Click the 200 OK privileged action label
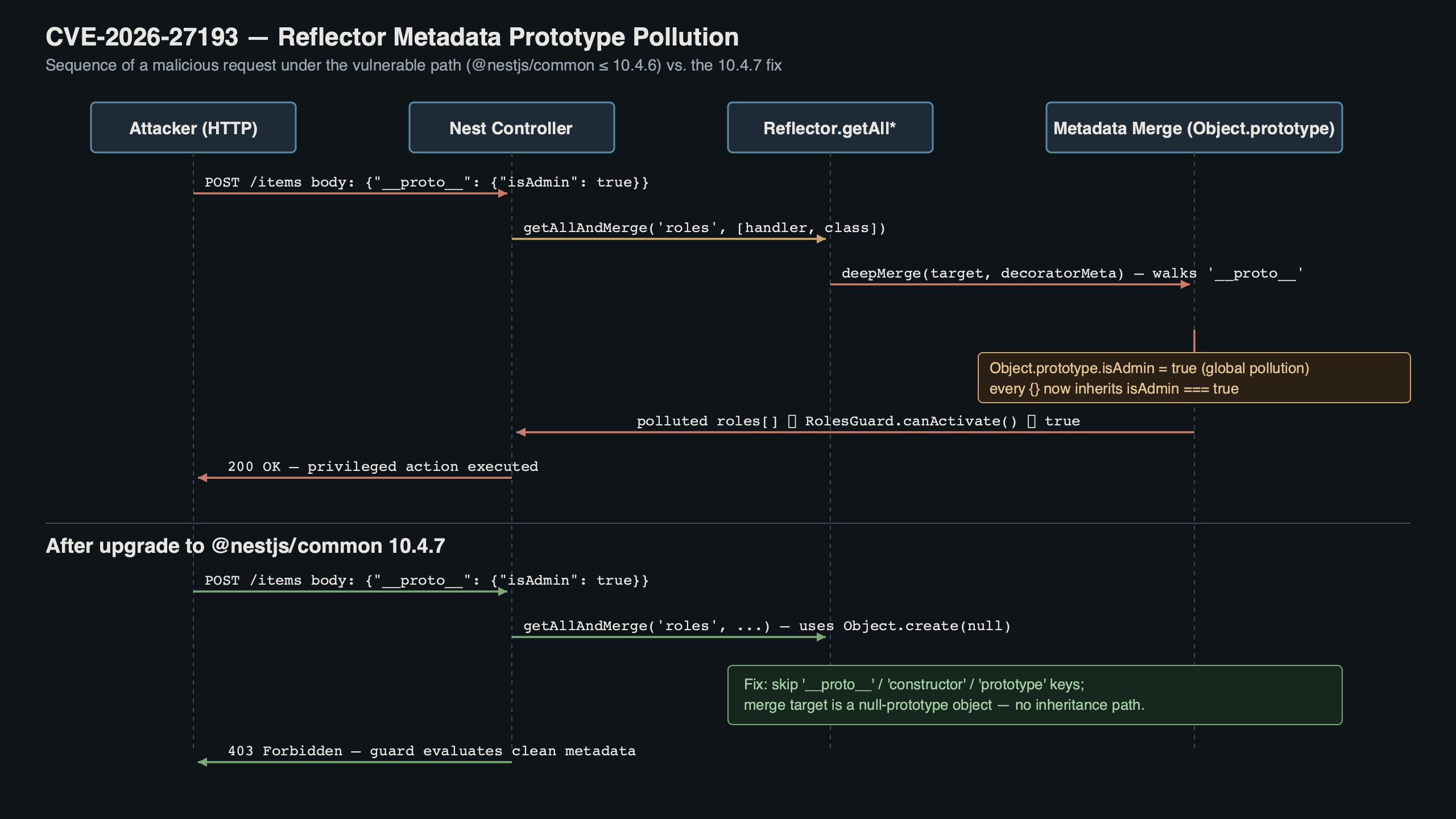The width and height of the screenshot is (1456, 819). click(x=382, y=466)
